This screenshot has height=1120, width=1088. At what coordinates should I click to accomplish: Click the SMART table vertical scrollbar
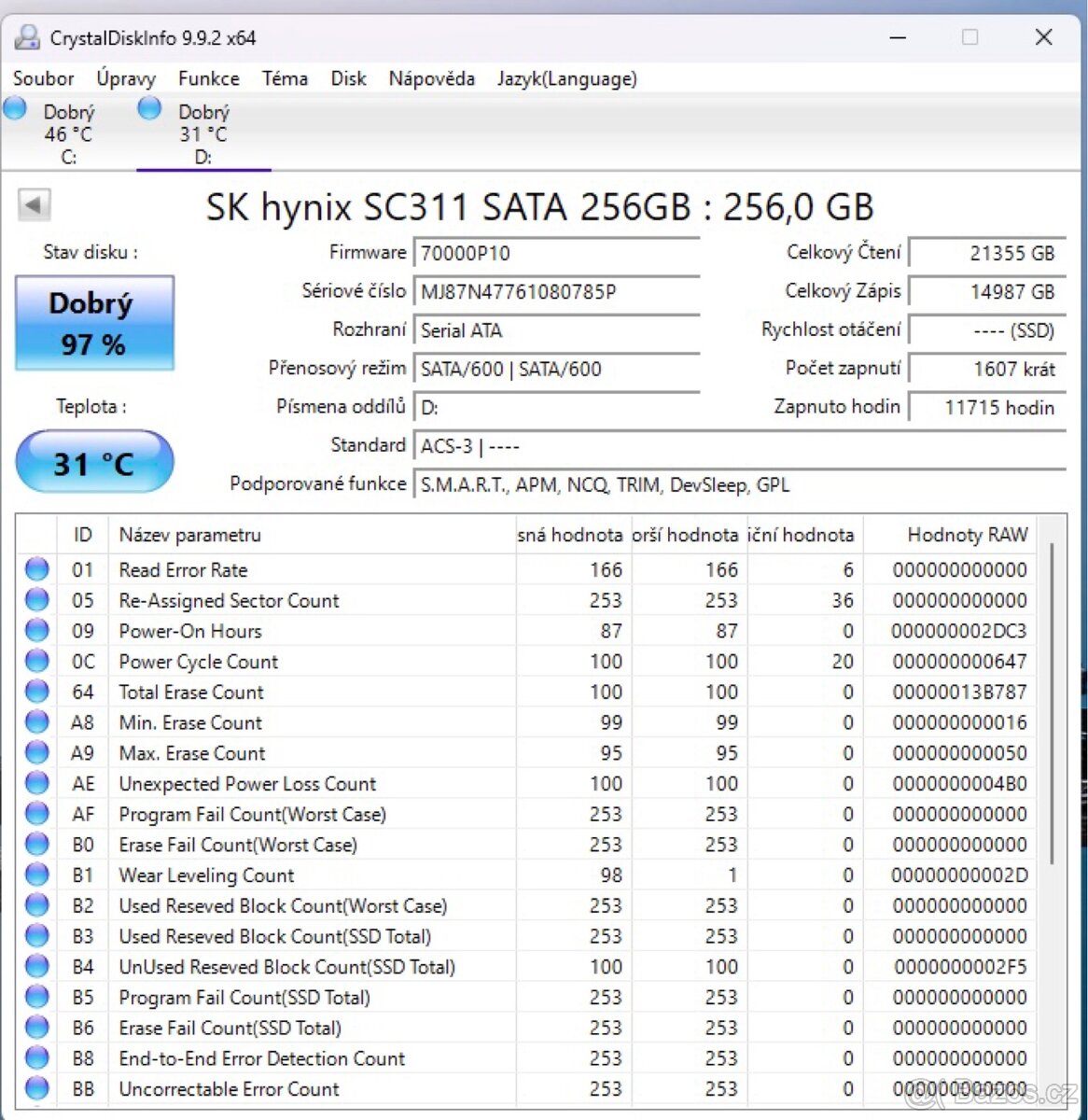tap(1052, 705)
